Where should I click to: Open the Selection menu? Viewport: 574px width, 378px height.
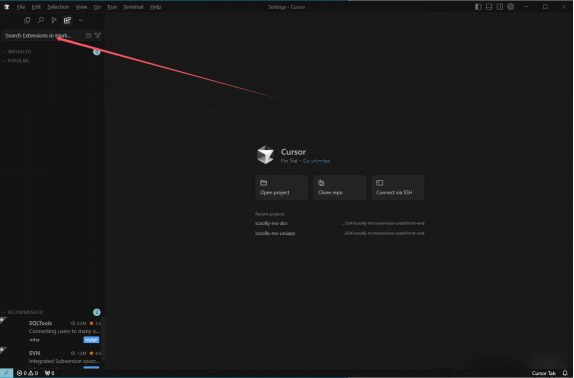tap(58, 7)
